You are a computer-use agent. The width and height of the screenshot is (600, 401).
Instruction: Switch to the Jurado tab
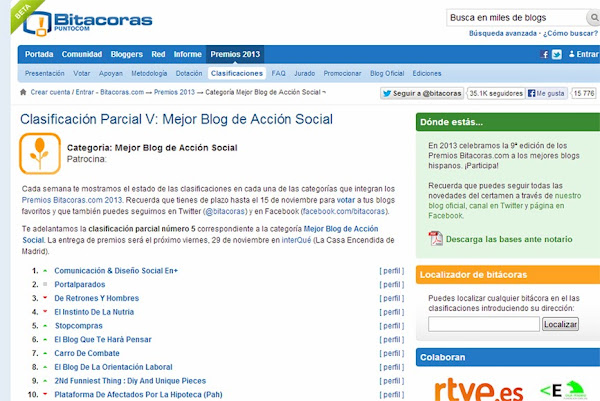(305, 73)
